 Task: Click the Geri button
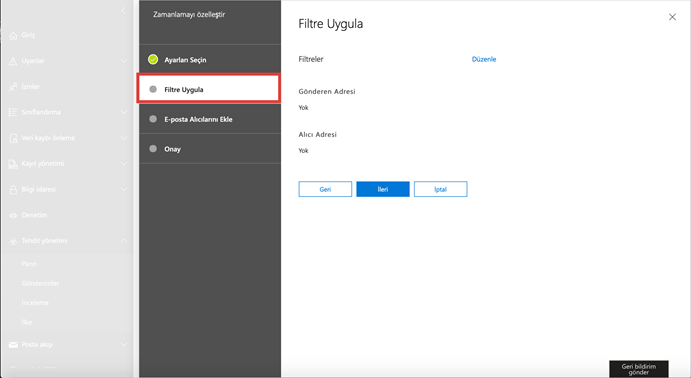pos(325,189)
